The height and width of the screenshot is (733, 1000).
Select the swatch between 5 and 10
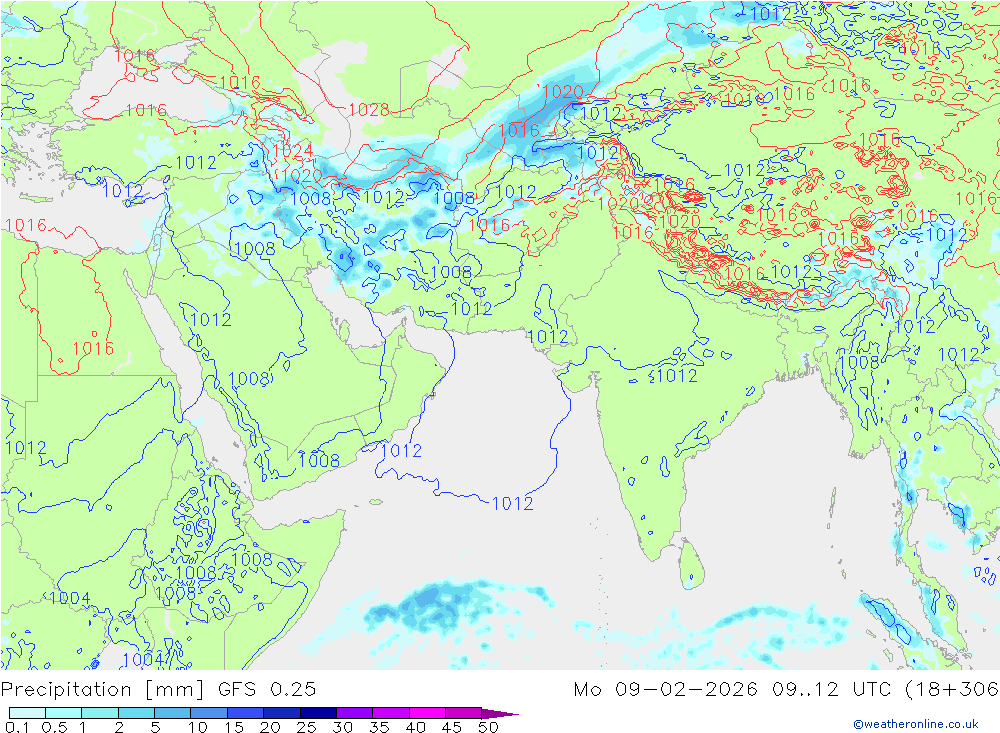[173, 713]
